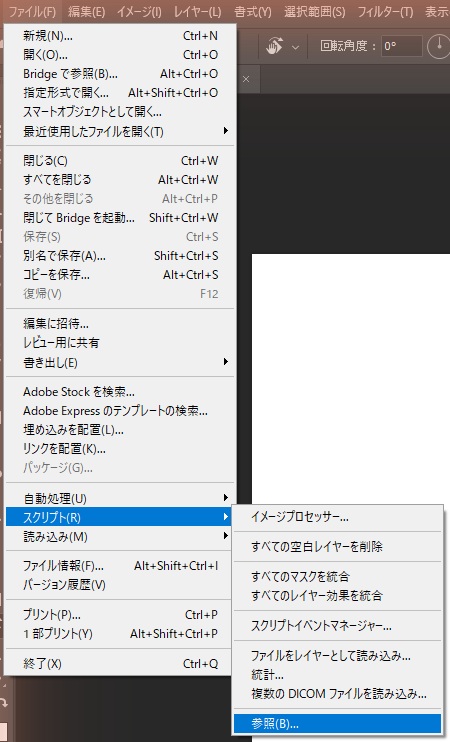Choose 1 部プリント(Y)
This screenshot has width=450, height=742.
click(x=120, y=633)
